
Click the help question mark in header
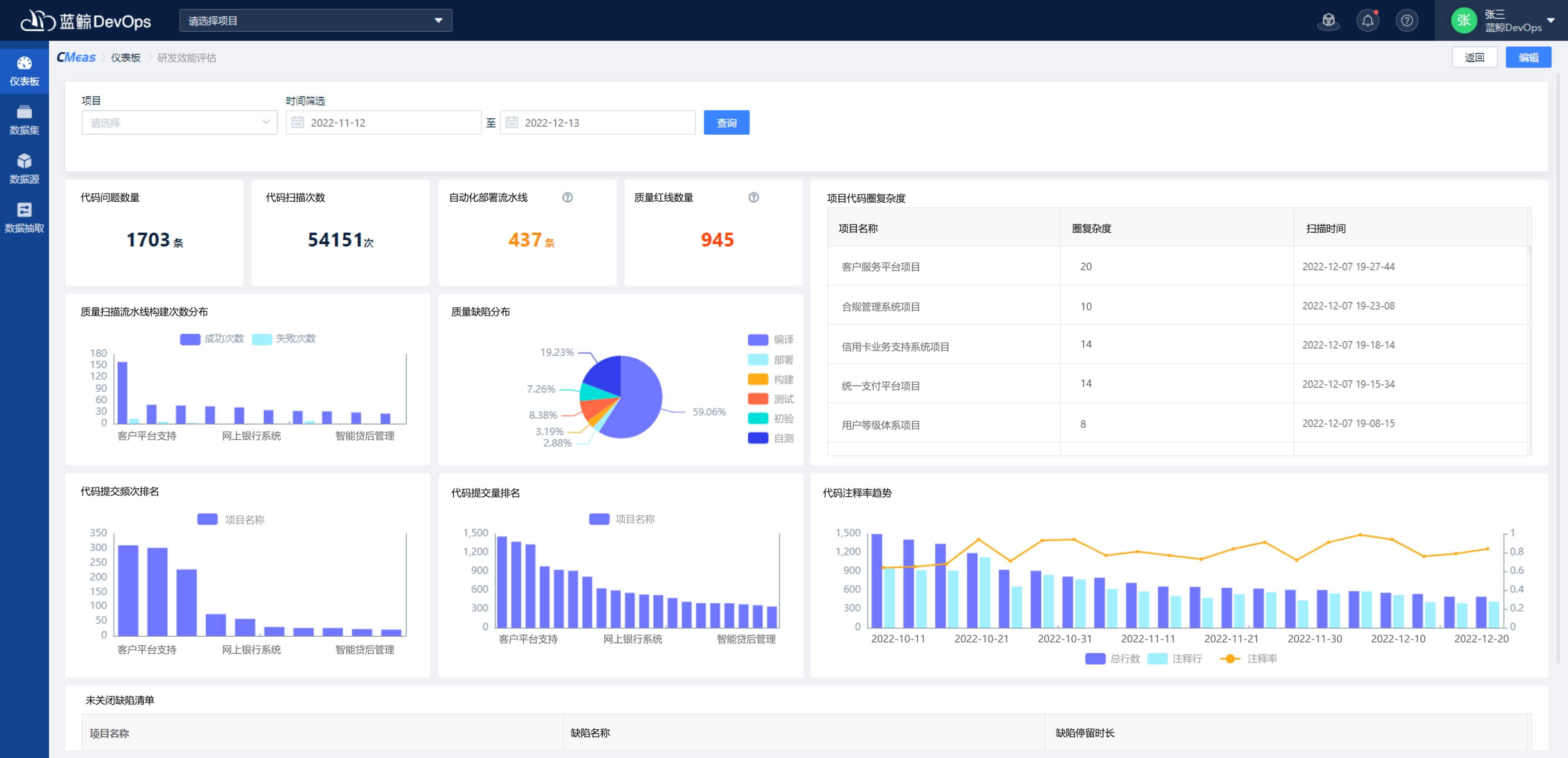1407,21
